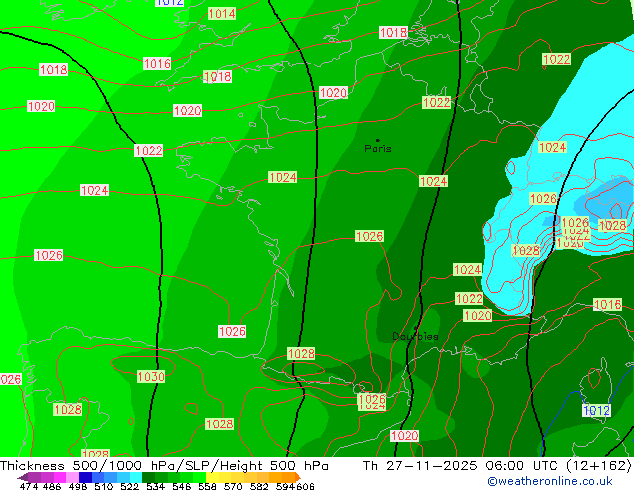Viewport: 634px width, 490px height.
Task: Click the legend value 570
Action: tap(233, 486)
